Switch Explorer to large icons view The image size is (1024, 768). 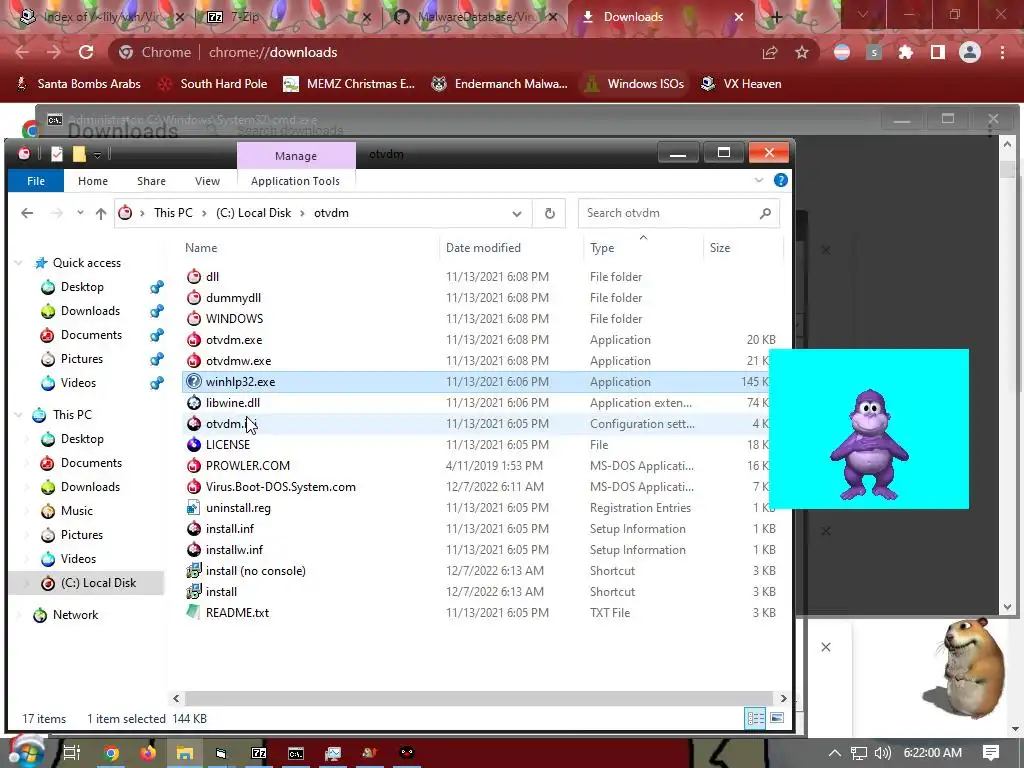click(776, 718)
